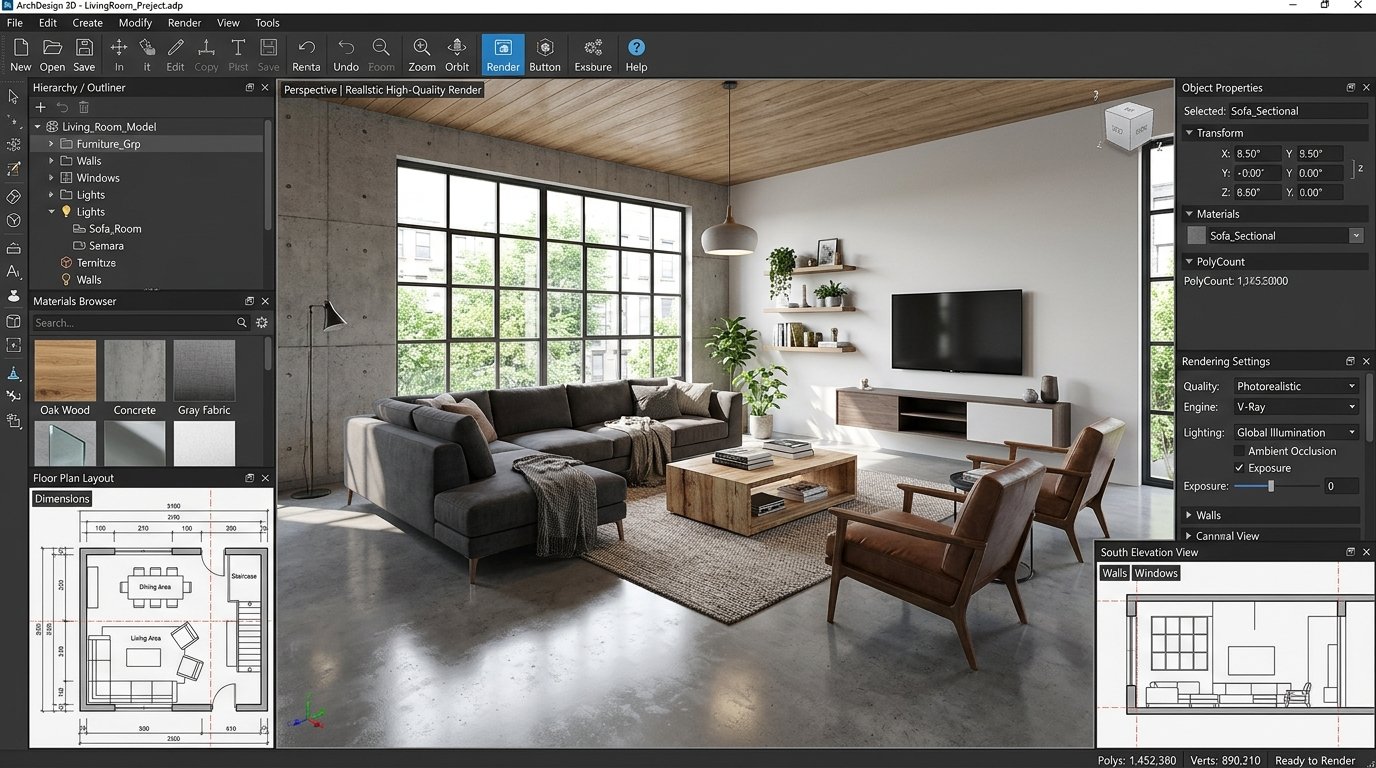Click the gray material swatch beside Sofa_Sectional
1376x768 pixels.
click(1196, 236)
